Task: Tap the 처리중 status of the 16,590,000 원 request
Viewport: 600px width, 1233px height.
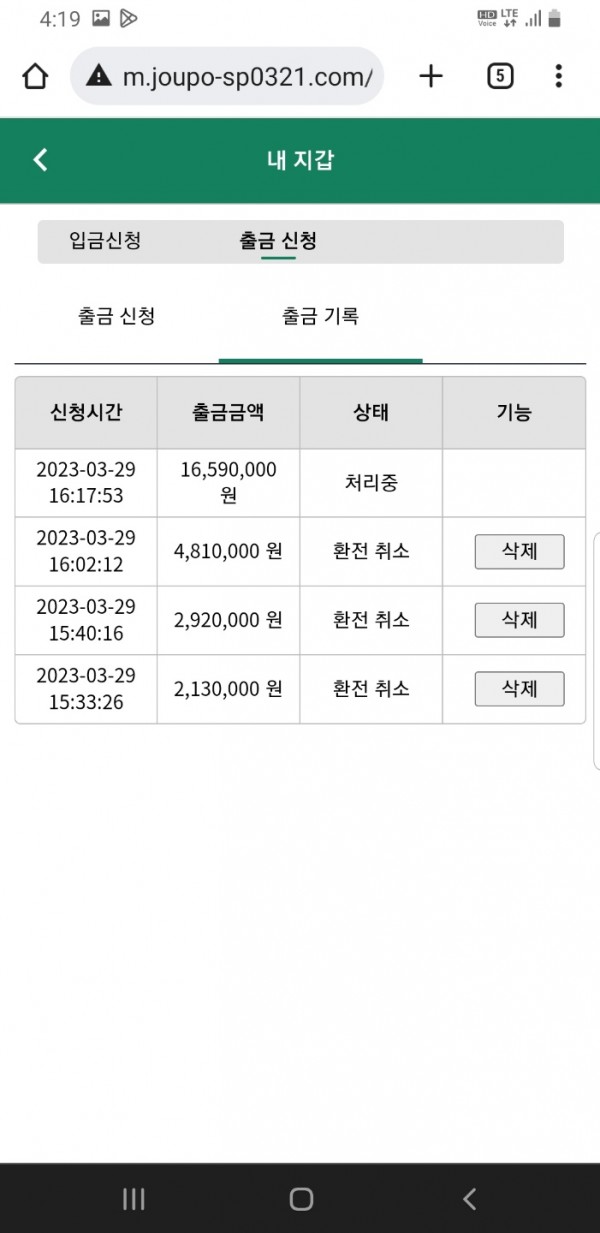Action: click(370, 483)
